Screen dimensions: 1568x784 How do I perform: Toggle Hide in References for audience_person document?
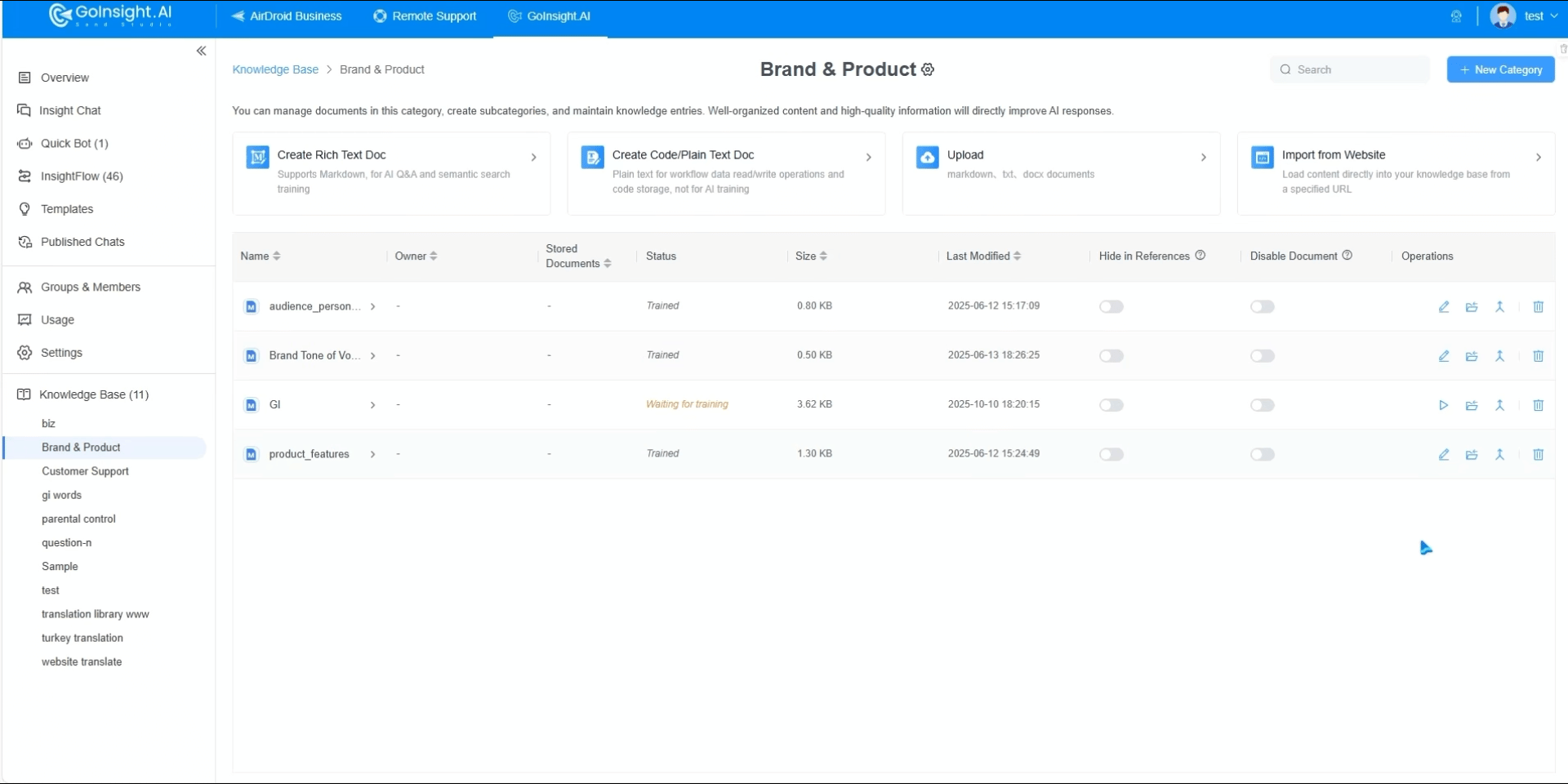click(x=1111, y=307)
